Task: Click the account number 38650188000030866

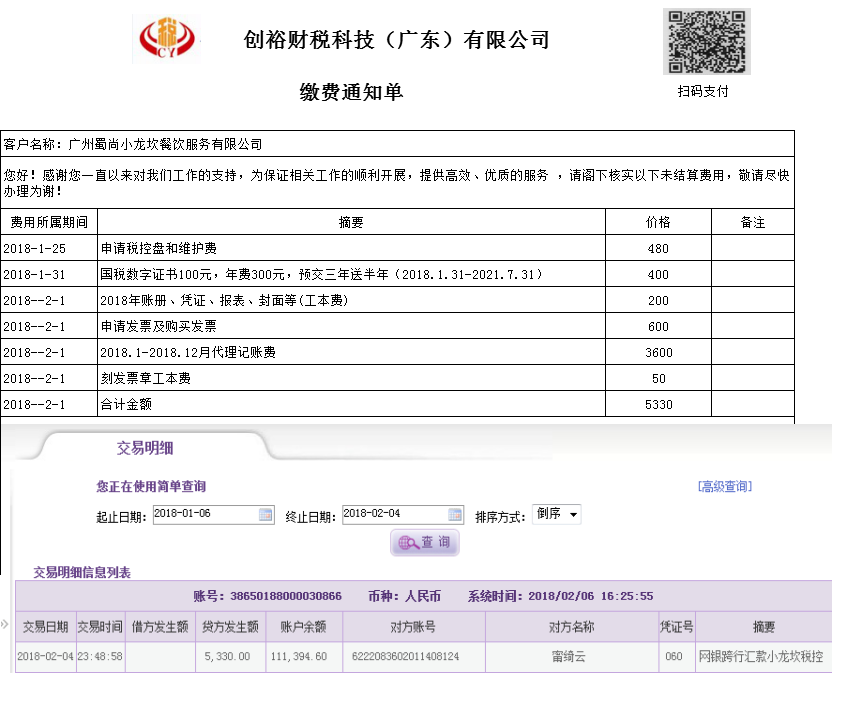Action: coord(286,596)
